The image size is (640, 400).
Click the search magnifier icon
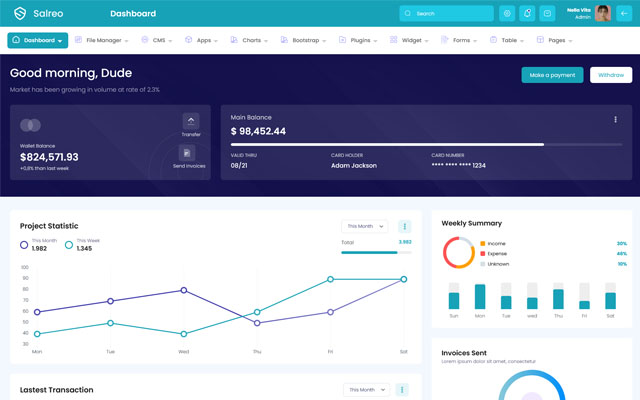(408, 13)
